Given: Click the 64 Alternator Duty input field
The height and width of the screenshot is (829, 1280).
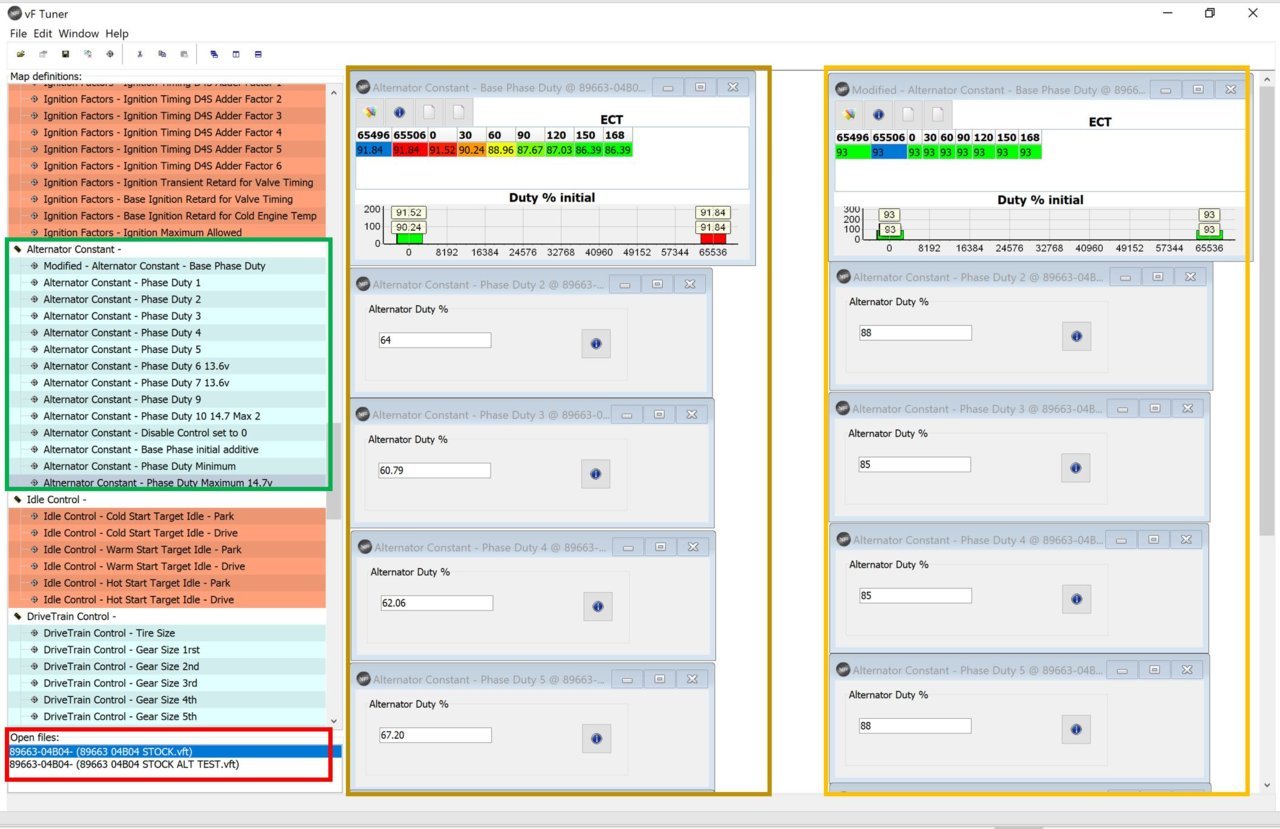Looking at the screenshot, I should click(x=435, y=340).
